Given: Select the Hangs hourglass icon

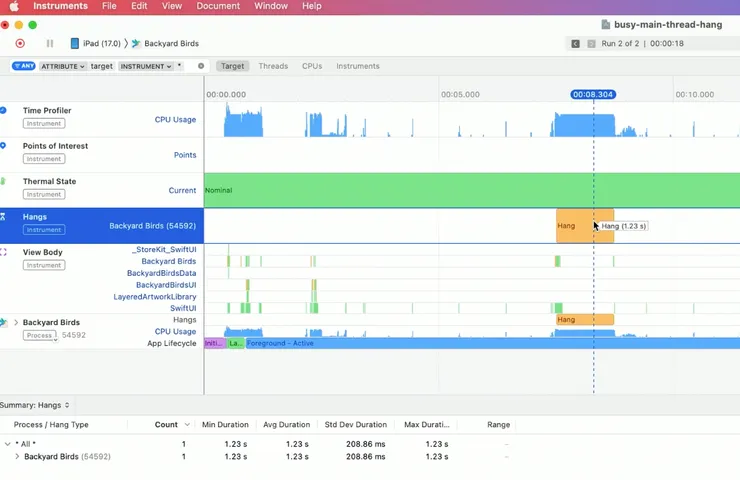Looking at the screenshot, I should click(3, 217).
